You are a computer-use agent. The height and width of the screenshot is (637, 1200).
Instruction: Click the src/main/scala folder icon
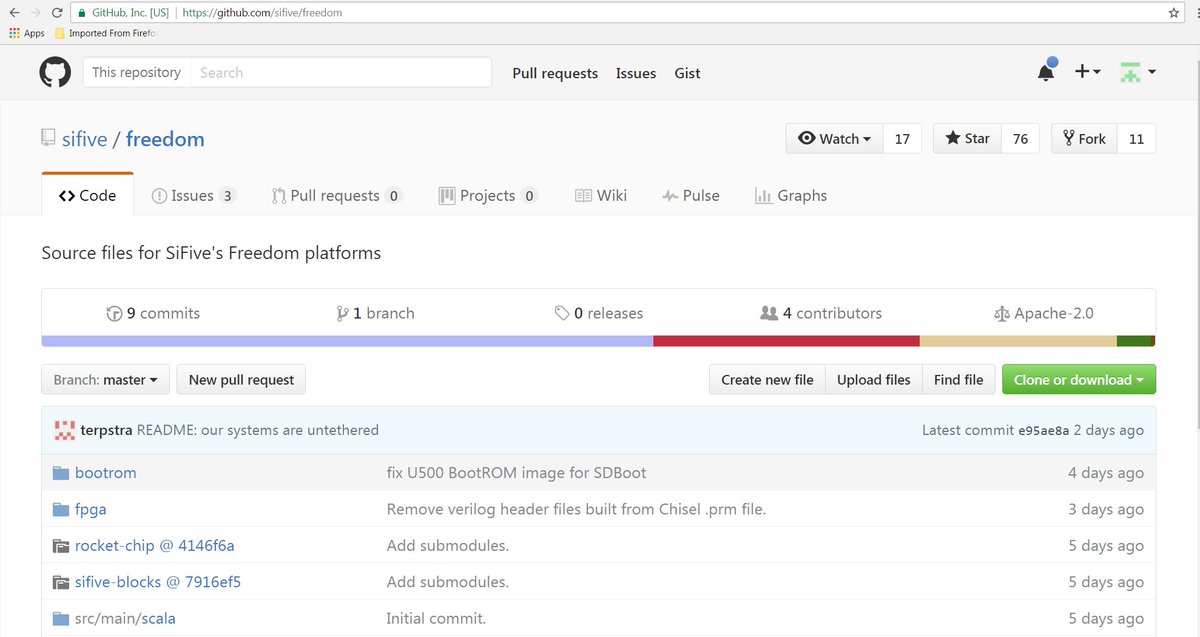tap(60, 619)
